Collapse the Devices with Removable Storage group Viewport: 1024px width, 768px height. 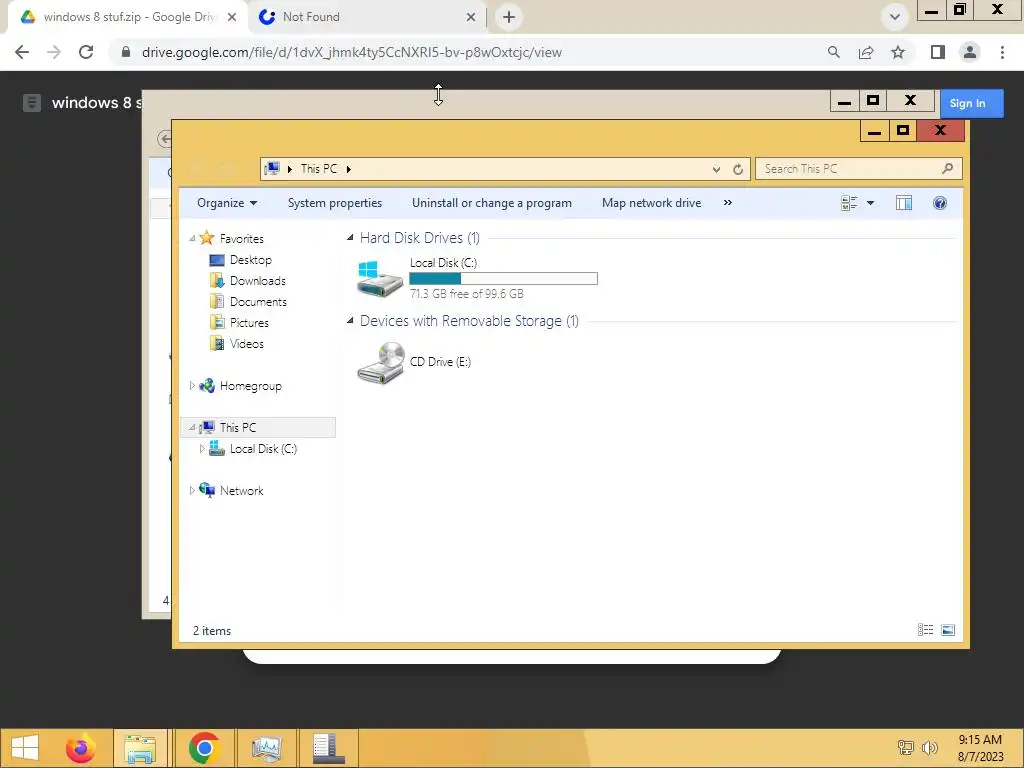pos(350,321)
